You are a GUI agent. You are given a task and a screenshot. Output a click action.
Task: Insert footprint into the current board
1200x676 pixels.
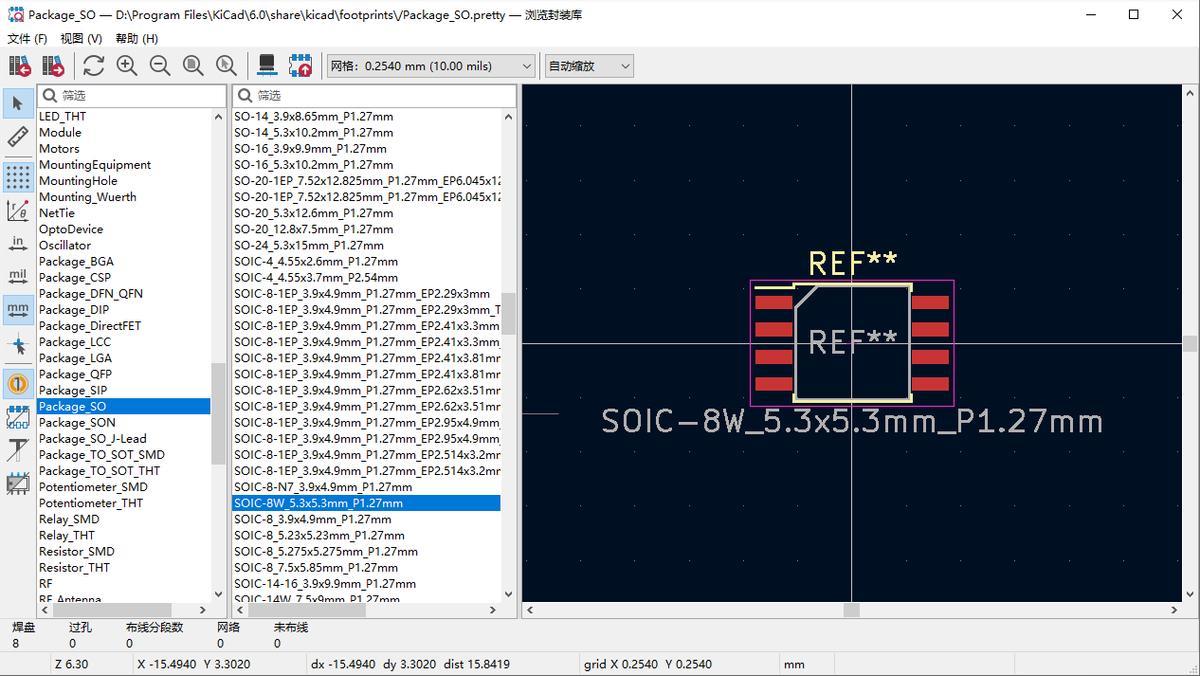(300, 64)
